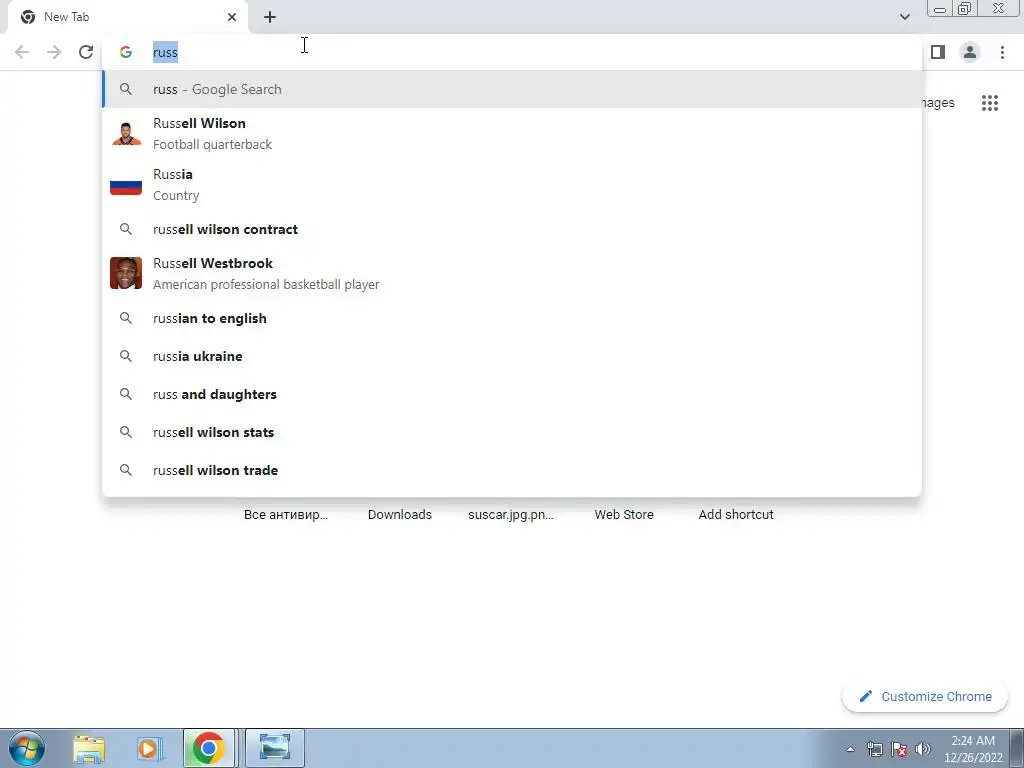Click the network tray icon
Viewport: 1024px width, 768px height.
point(874,749)
